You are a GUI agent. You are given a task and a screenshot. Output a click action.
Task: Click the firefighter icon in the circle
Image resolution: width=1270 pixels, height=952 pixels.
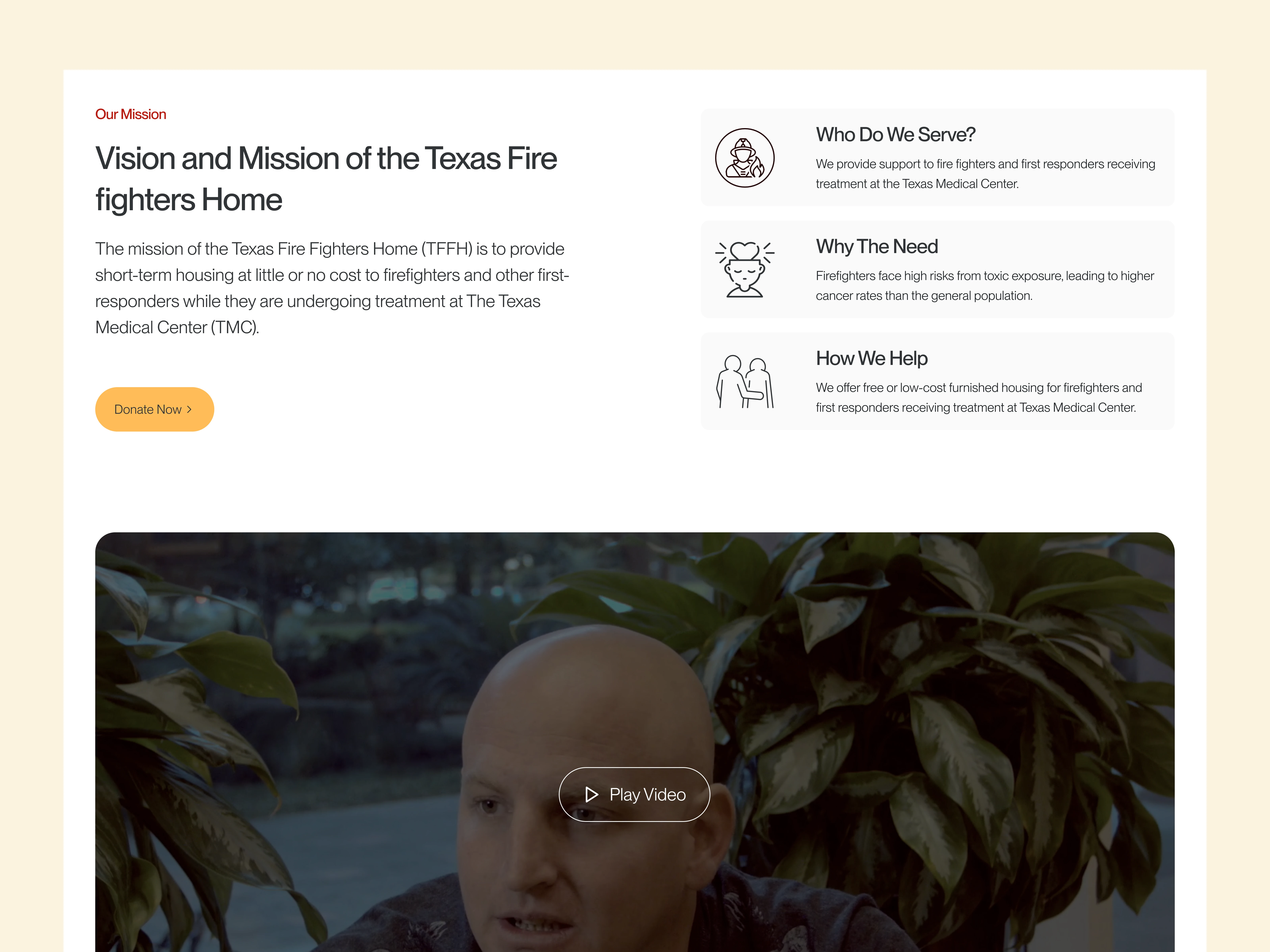pos(745,158)
